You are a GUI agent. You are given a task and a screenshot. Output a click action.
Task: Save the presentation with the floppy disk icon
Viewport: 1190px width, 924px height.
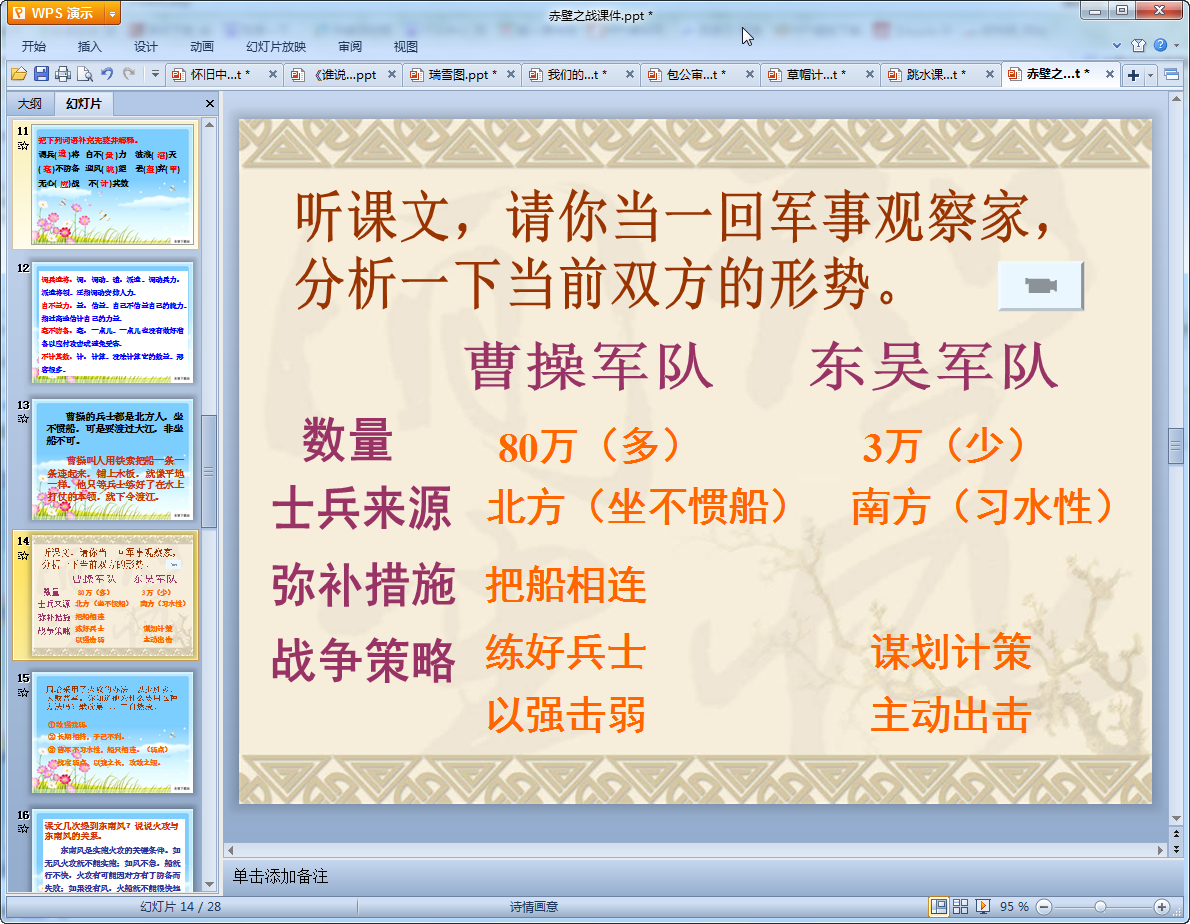point(41,74)
